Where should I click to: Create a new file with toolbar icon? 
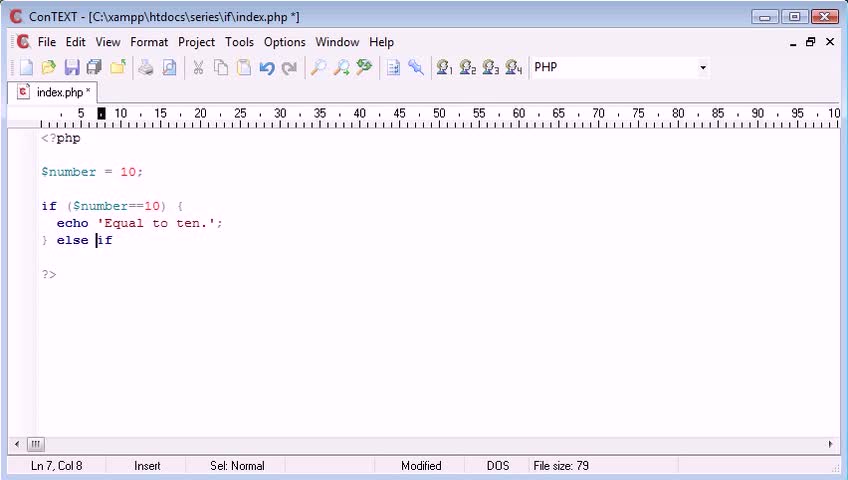coord(25,68)
